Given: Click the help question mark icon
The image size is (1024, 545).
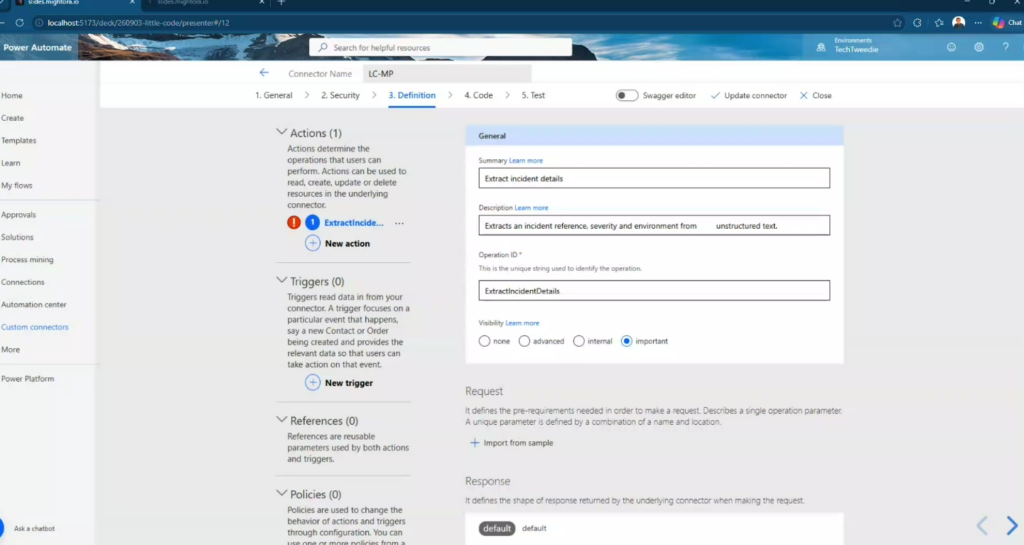Looking at the screenshot, I should [x=1005, y=47].
